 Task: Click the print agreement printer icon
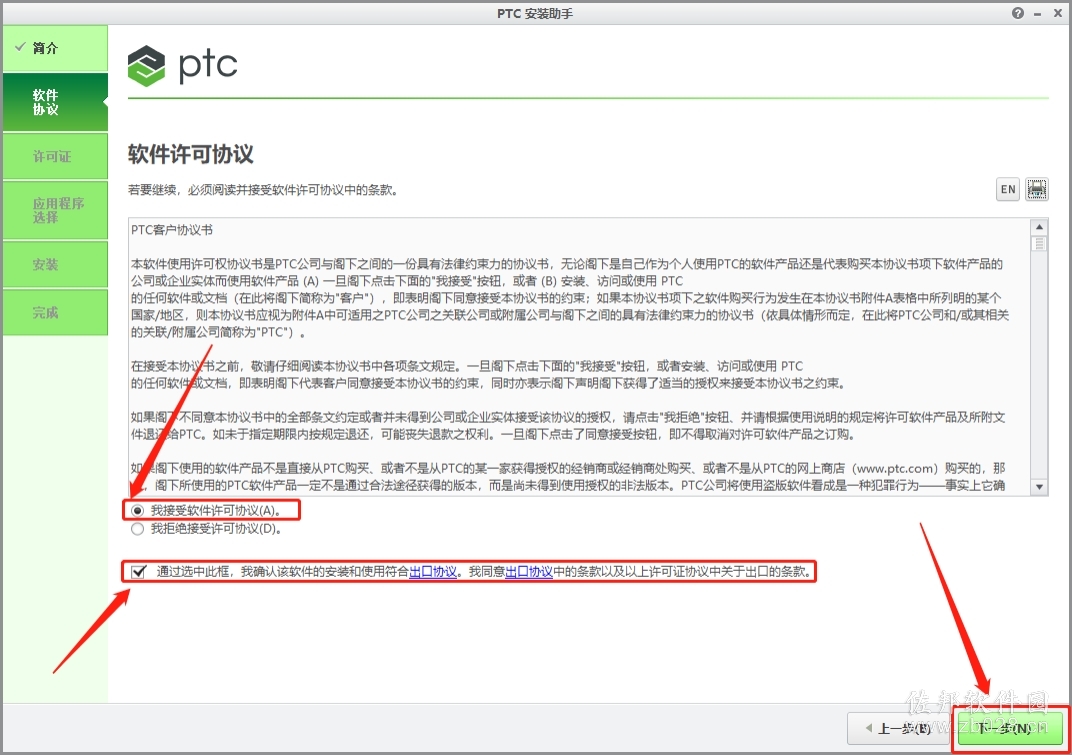coord(1036,189)
